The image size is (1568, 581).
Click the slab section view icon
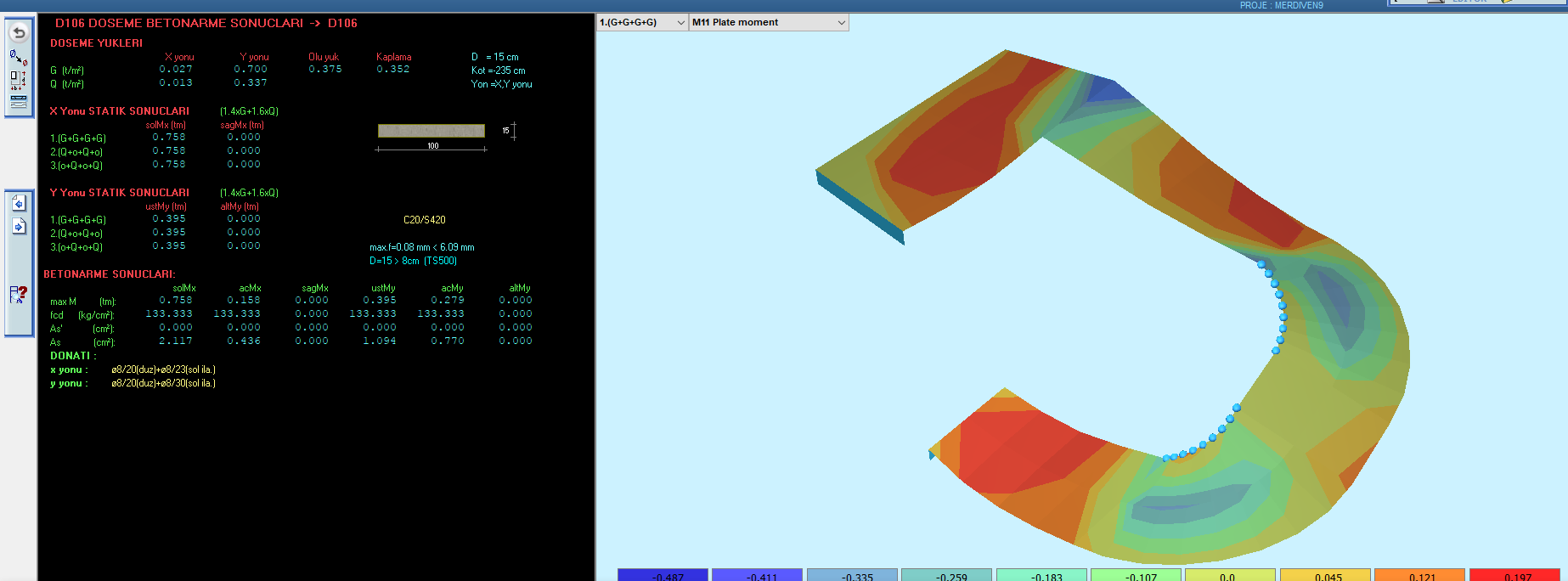(18, 102)
